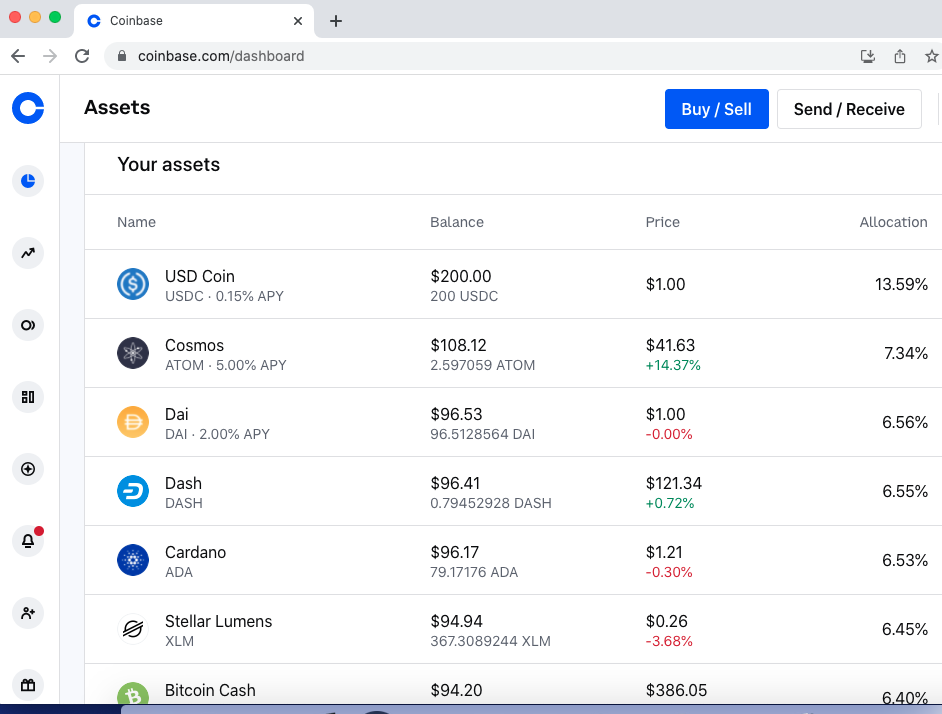This screenshot has height=714, width=942.
Task: Click the Dash asset icon
Action: pyautogui.click(x=133, y=491)
